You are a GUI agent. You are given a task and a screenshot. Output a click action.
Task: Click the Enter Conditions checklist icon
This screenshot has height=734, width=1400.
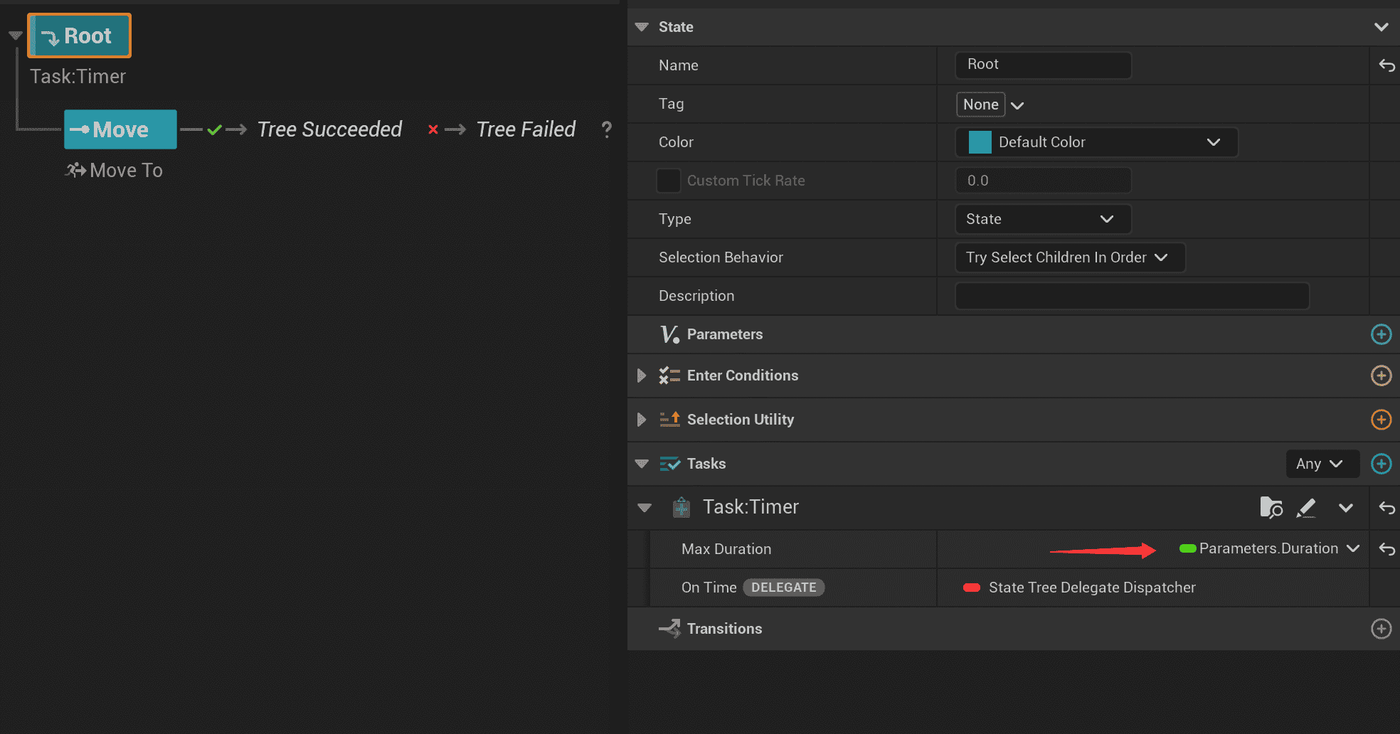[670, 376]
